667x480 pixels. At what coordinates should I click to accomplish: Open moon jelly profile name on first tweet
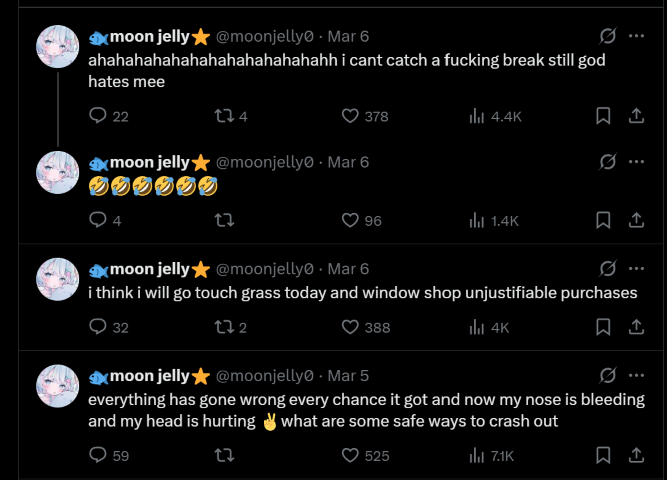coord(149,36)
